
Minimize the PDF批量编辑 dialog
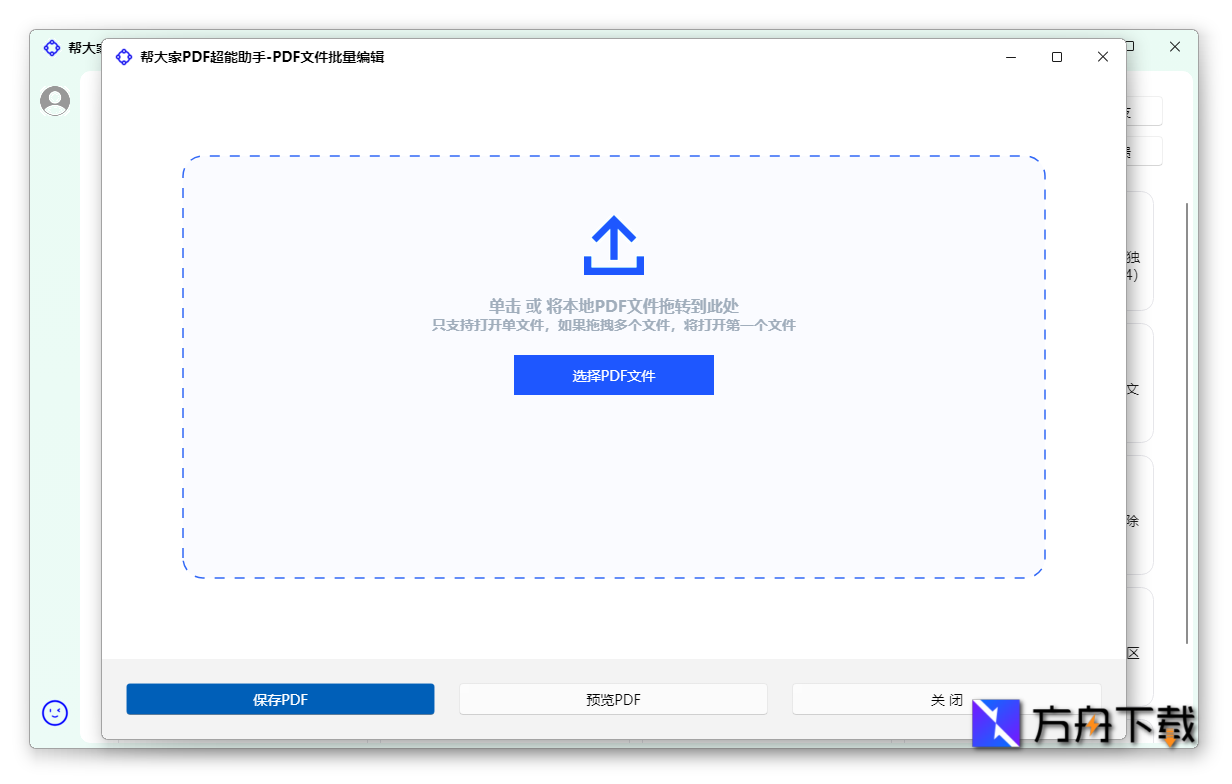[1010, 57]
